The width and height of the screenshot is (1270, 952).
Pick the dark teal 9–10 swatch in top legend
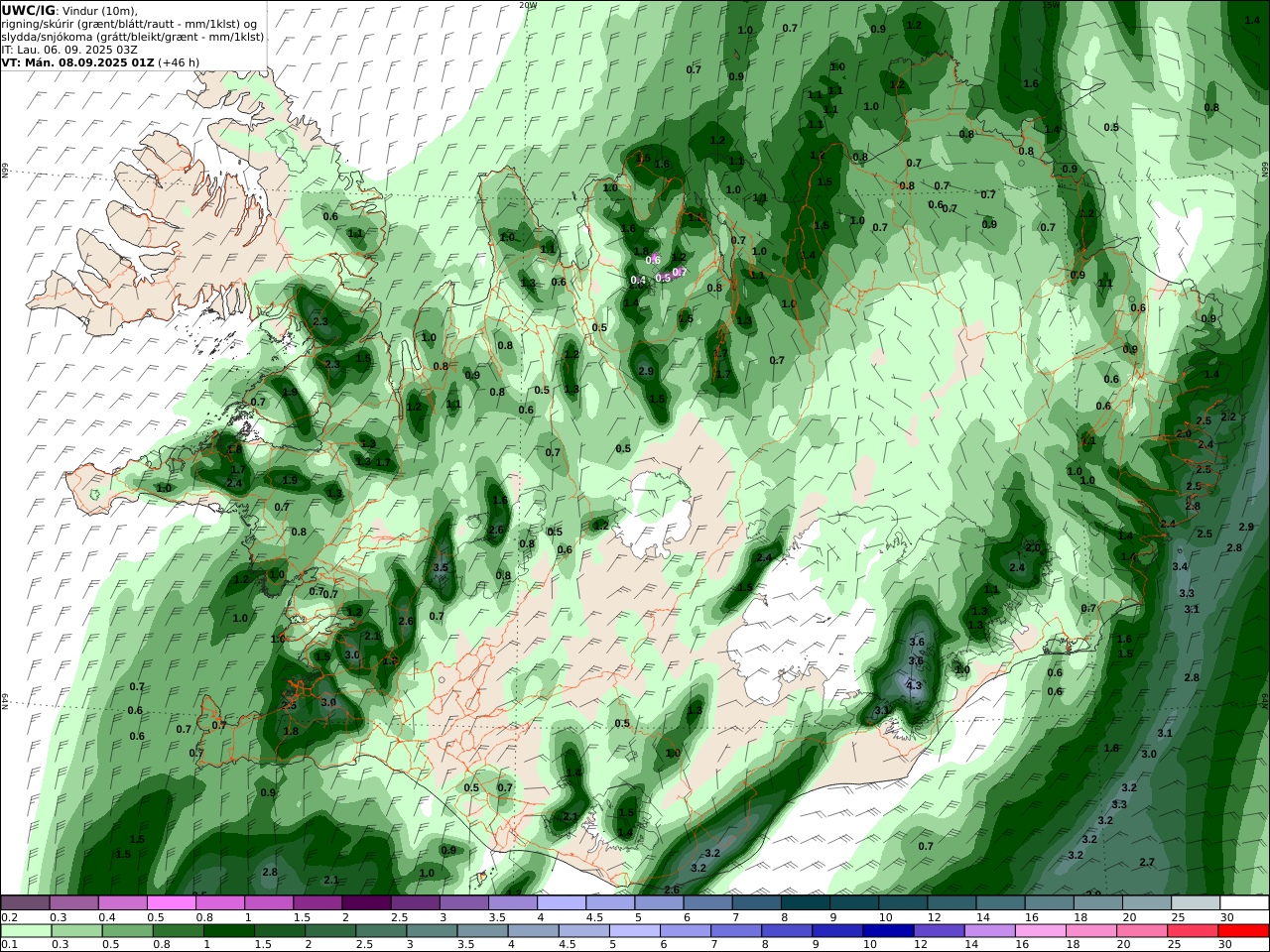click(853, 903)
